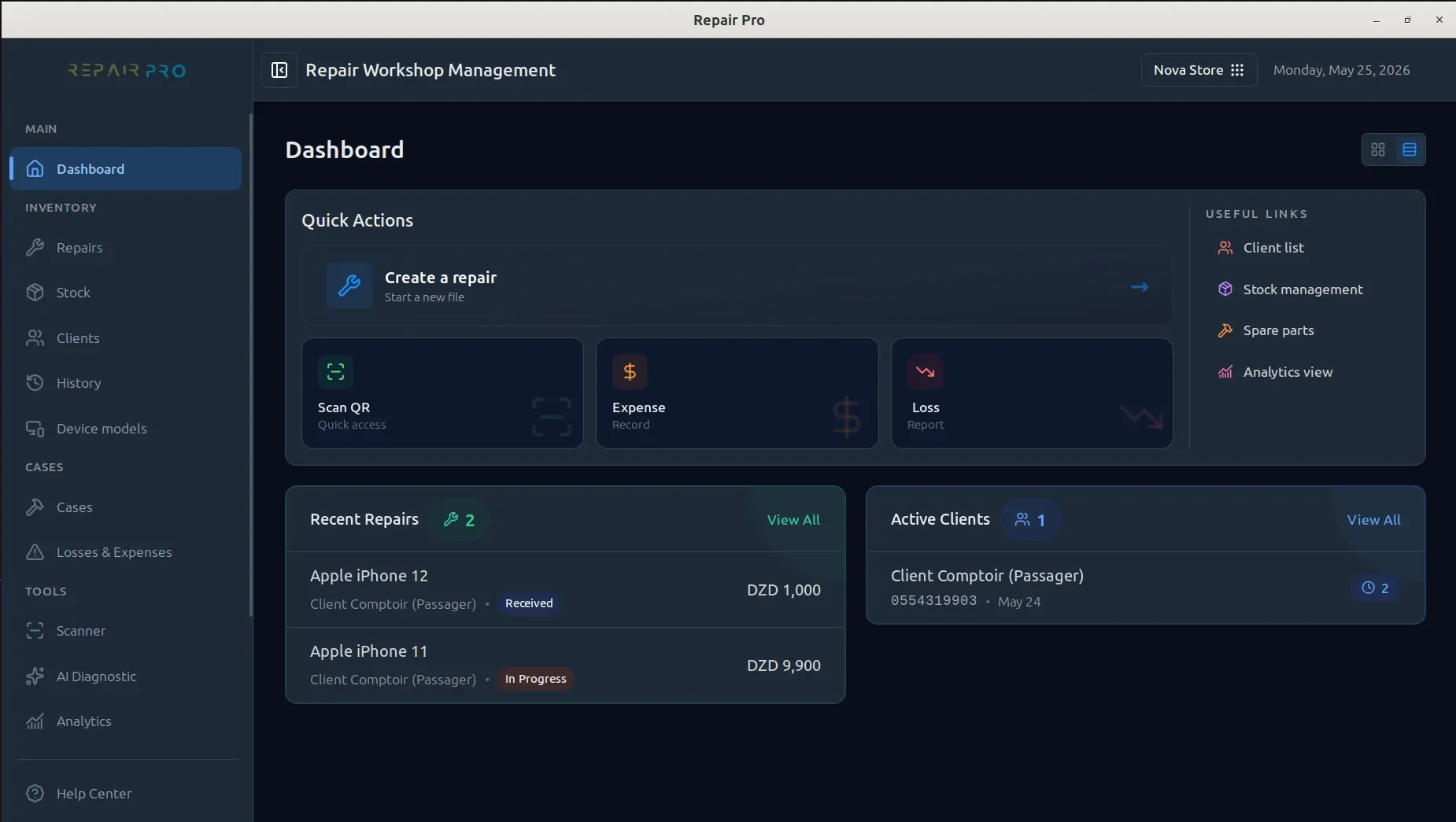Open Scan QR quick access
This screenshot has width=1456, height=822.
coord(442,393)
